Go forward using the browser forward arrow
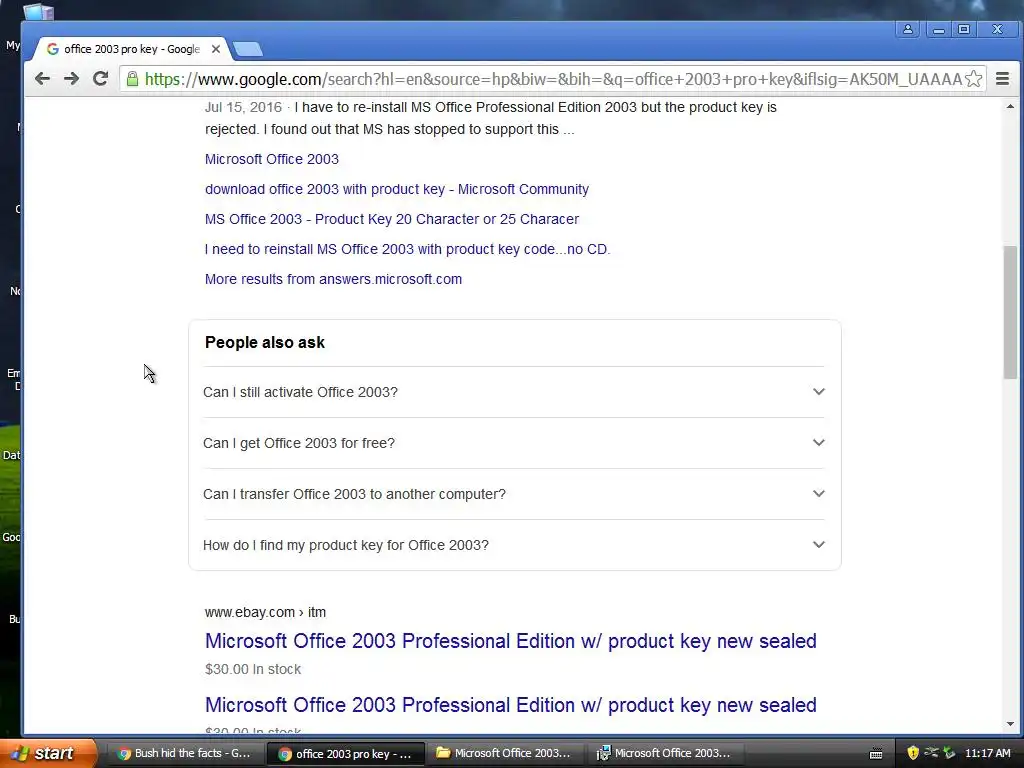This screenshot has width=1024, height=768. 71,79
